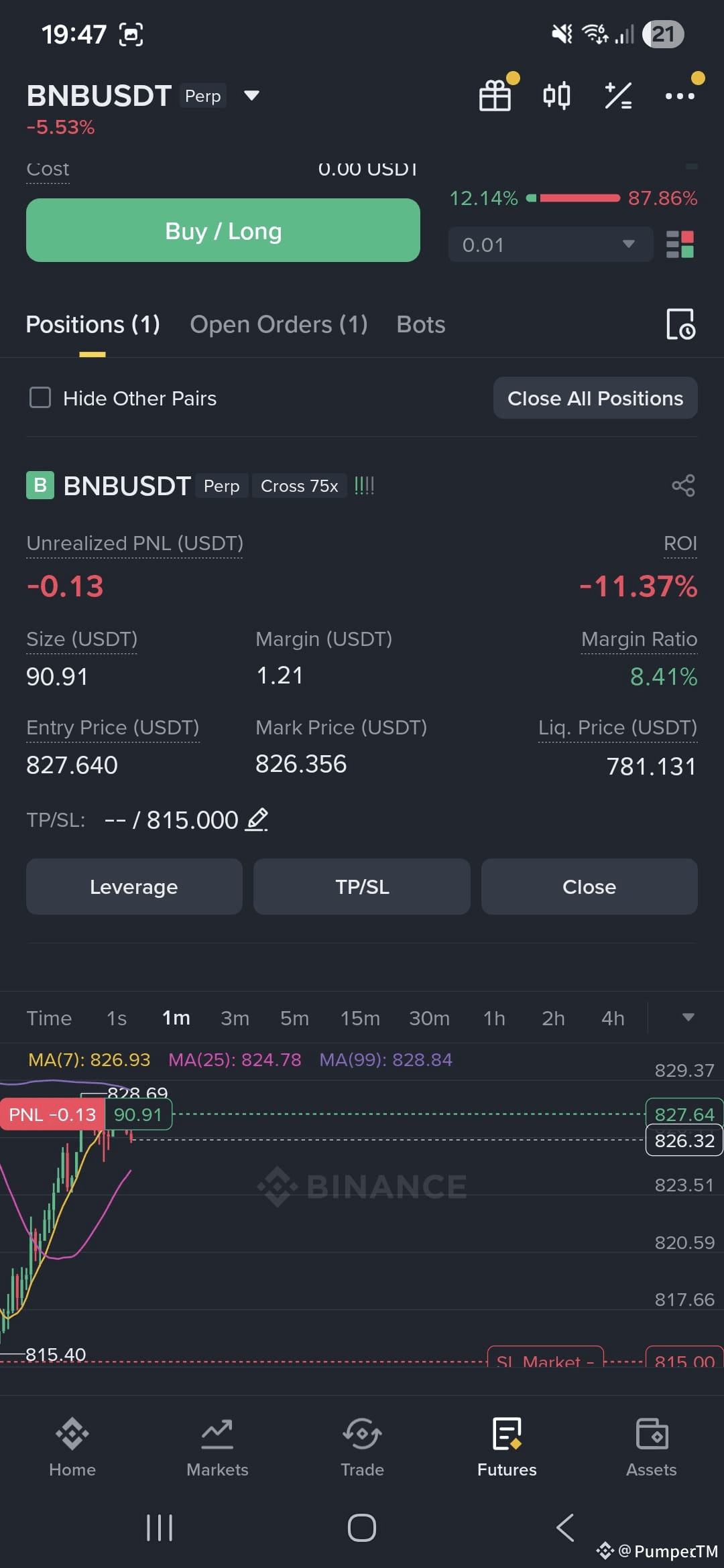This screenshot has width=724, height=1568.
Task: Select the 5m chart interval
Action: click(x=294, y=1018)
